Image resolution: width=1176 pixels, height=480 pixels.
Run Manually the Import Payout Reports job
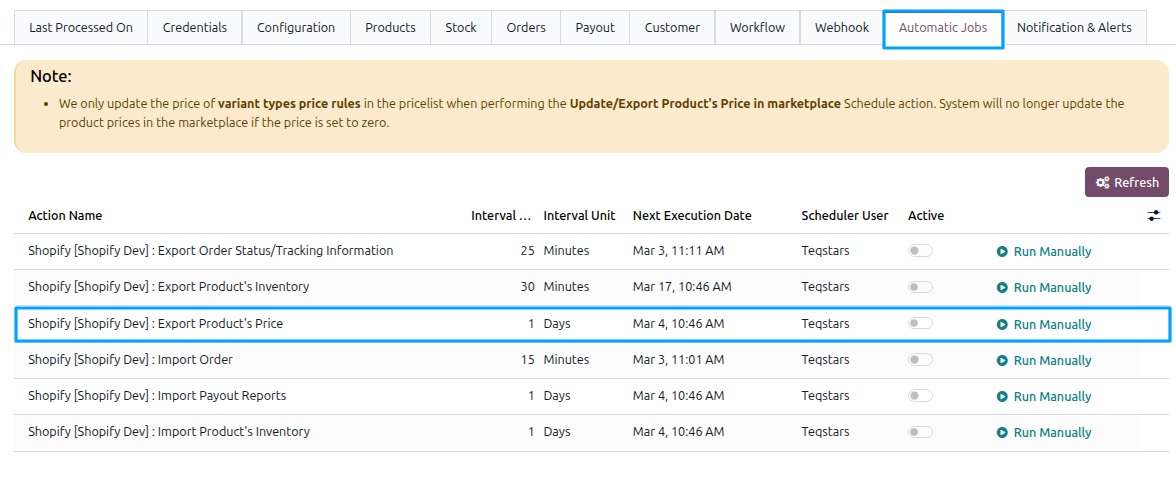(x=1043, y=396)
